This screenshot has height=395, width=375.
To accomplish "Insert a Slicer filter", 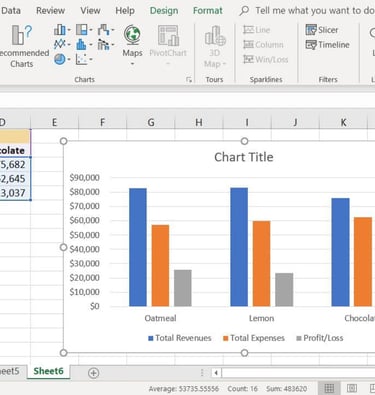I will [322, 30].
